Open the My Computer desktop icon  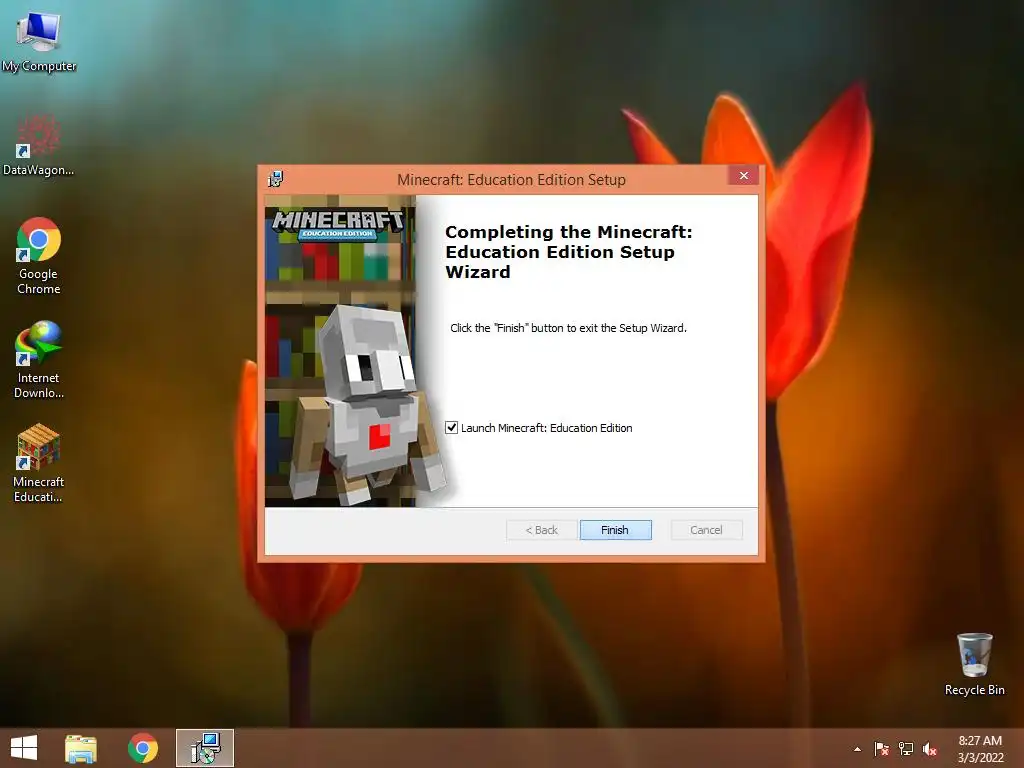tap(39, 40)
